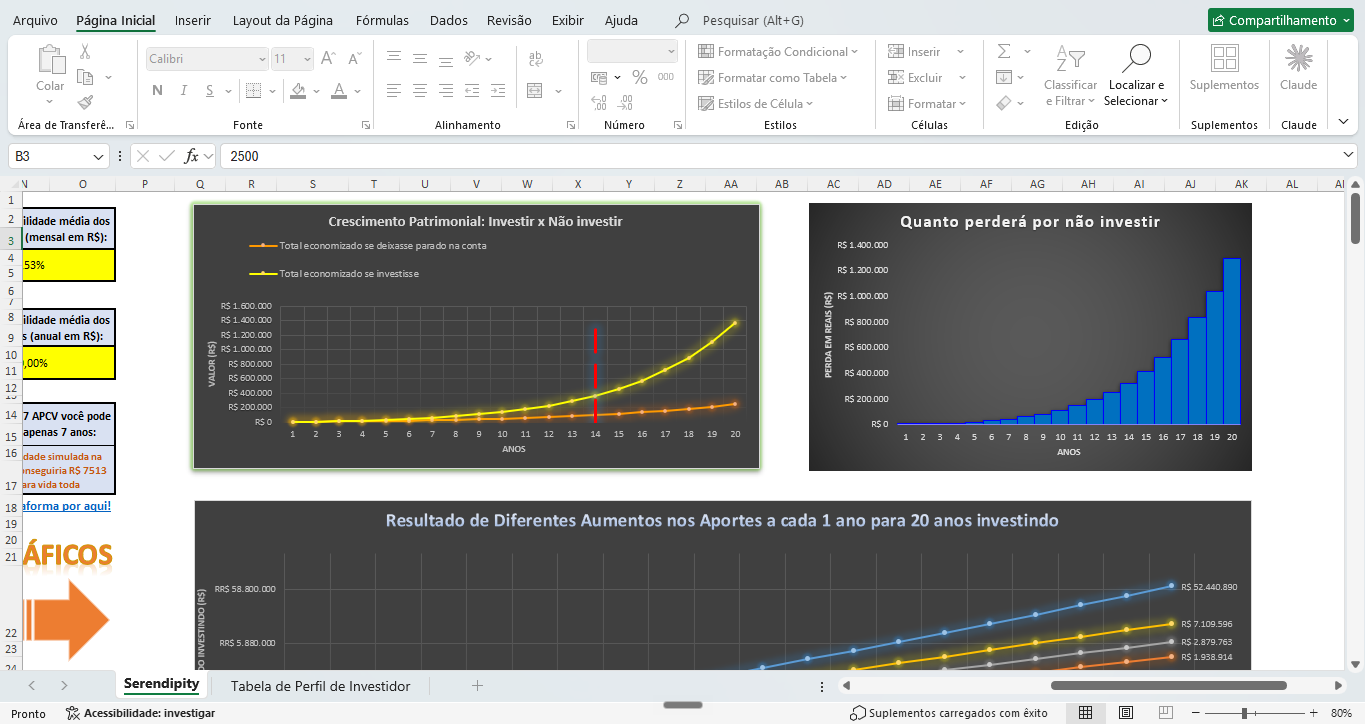Open the Tabela de Perfil de Investidor sheet
This screenshot has height=724, width=1365.
coord(320,686)
